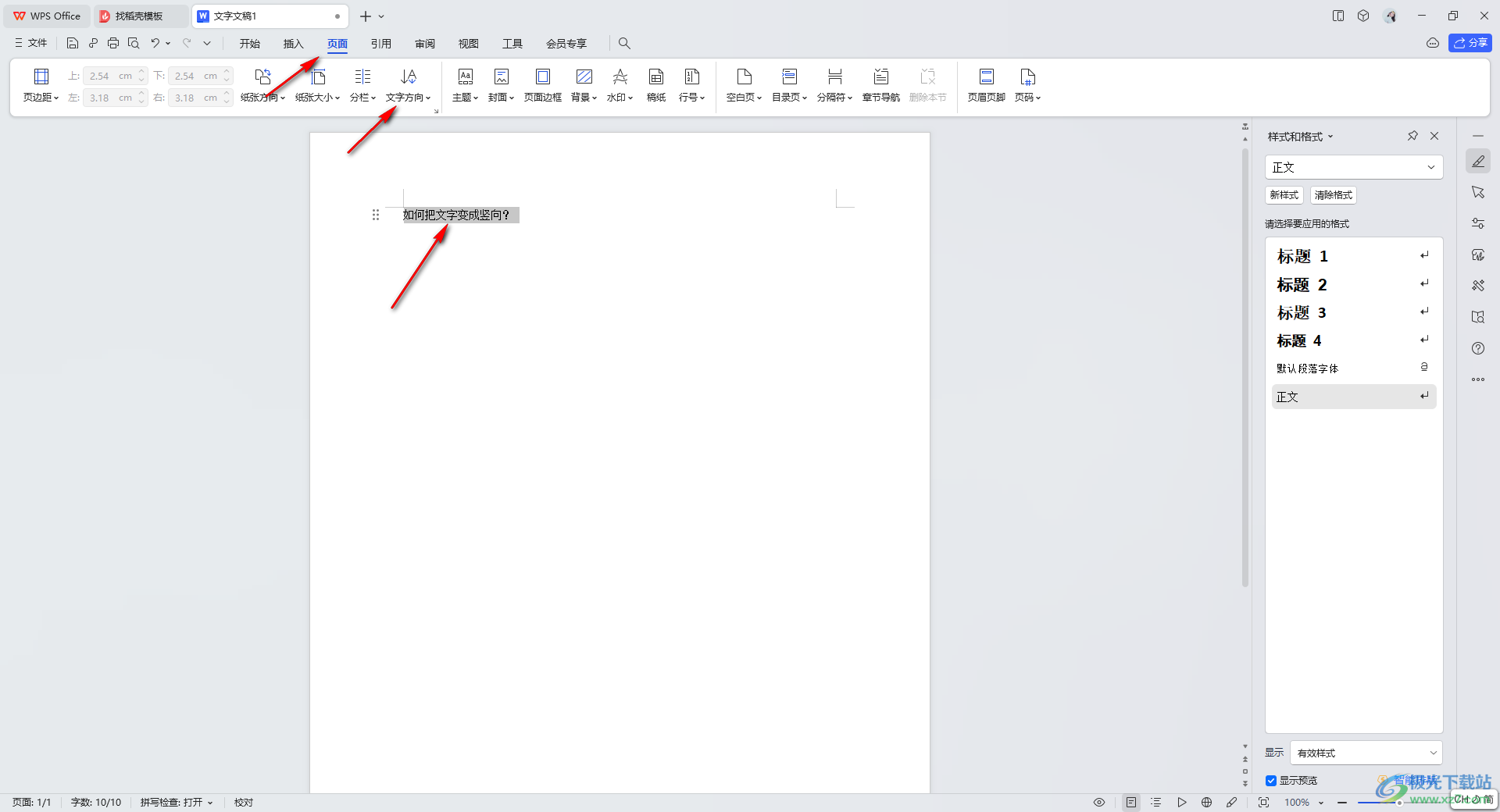Toggle the Show Preview (显示预览) checkbox
1500x812 pixels.
(1271, 781)
